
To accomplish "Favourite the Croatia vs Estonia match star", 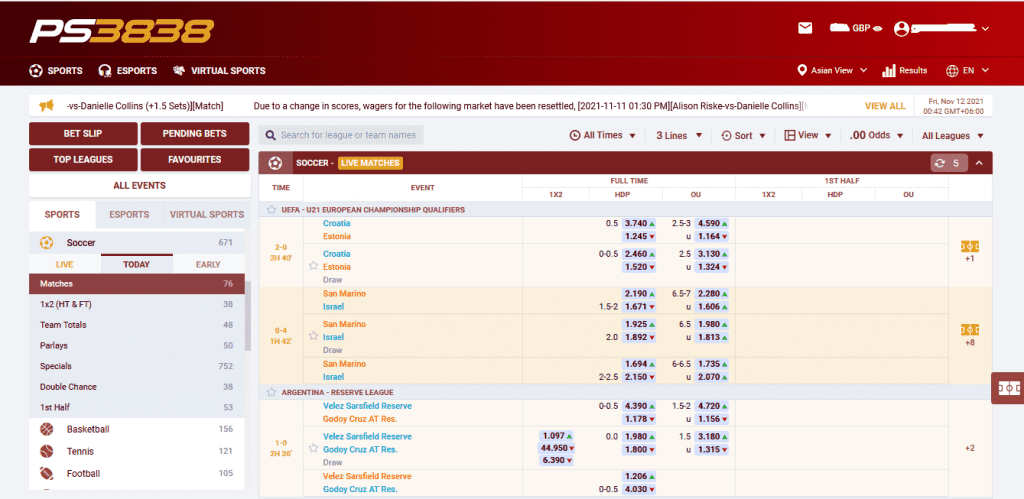I will tap(313, 266).
